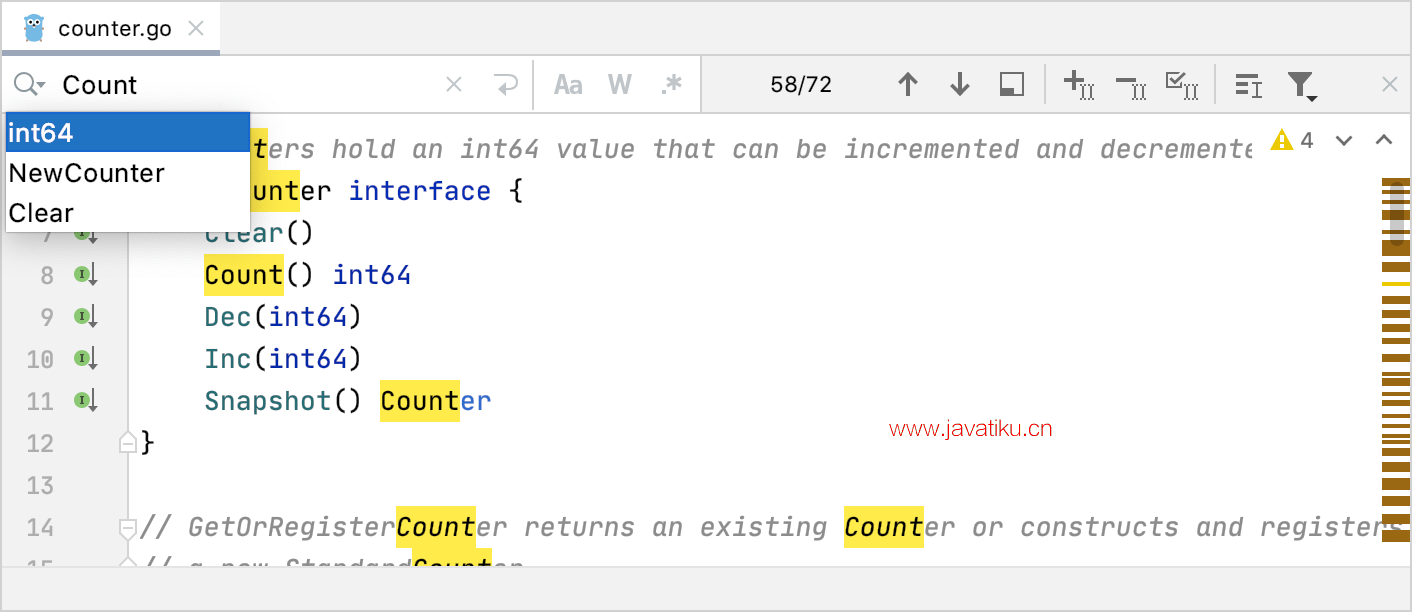
Task: Jump to previous search occurrence with up arrow
Action: click(908, 85)
